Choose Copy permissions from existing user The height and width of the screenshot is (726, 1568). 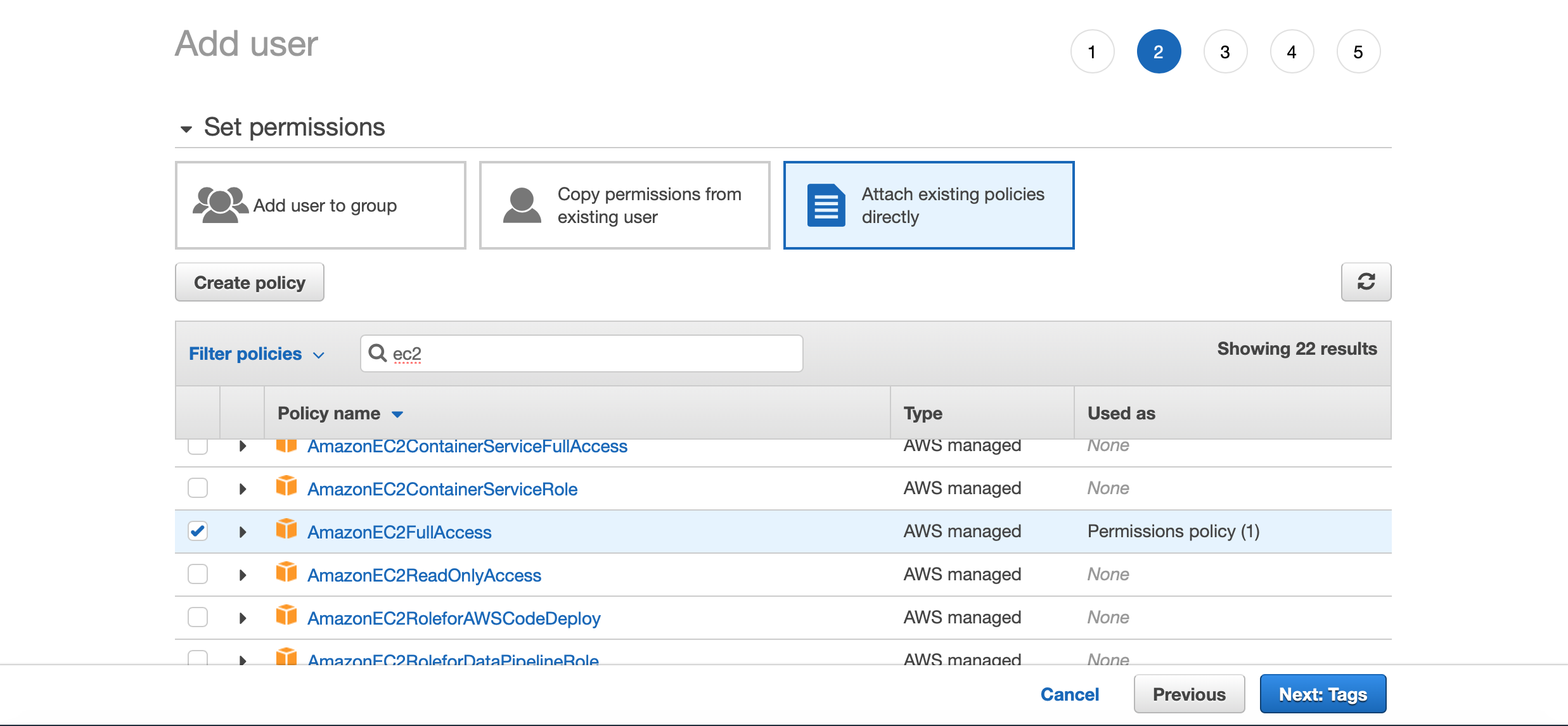point(625,205)
